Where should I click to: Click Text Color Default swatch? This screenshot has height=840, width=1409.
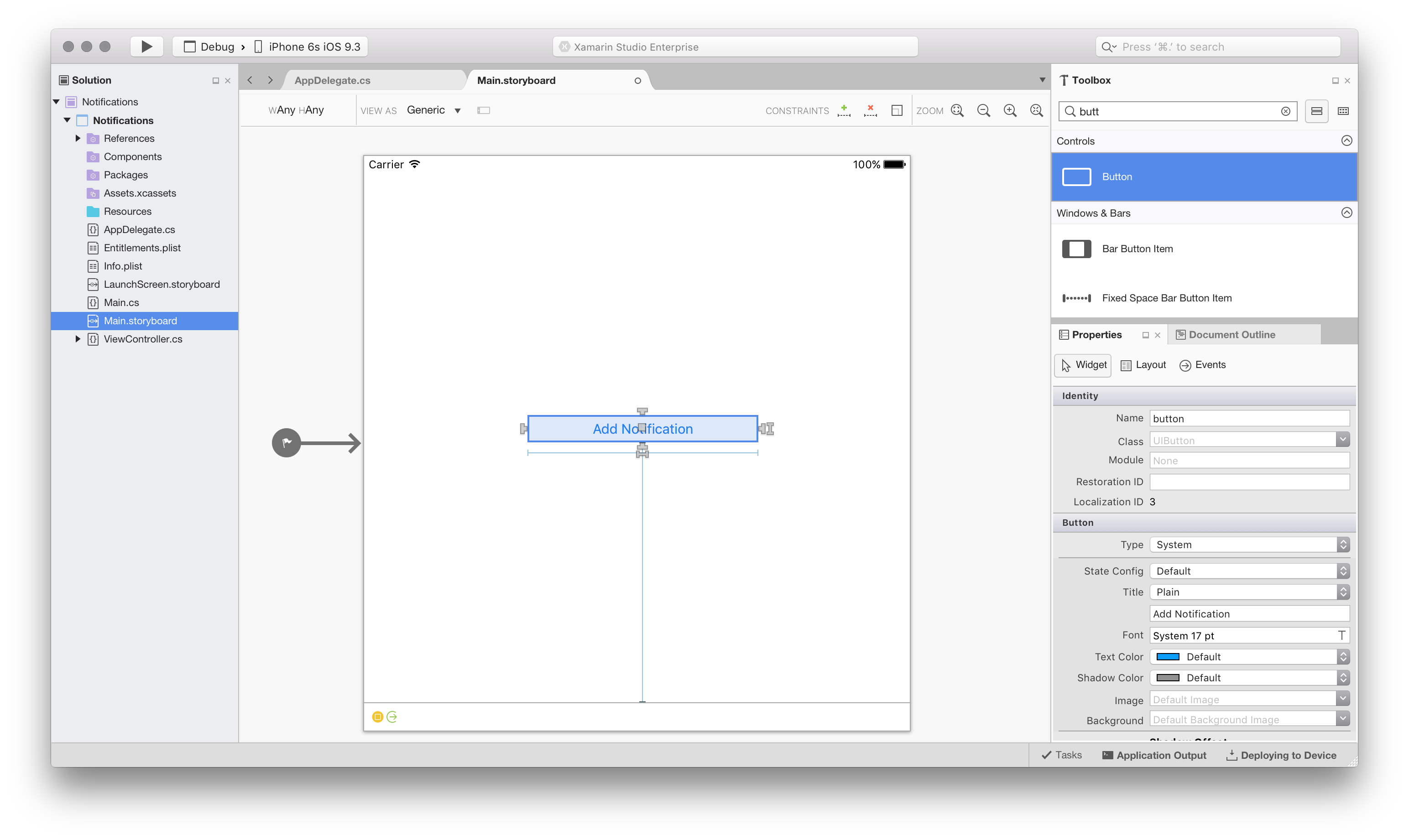pos(1167,656)
